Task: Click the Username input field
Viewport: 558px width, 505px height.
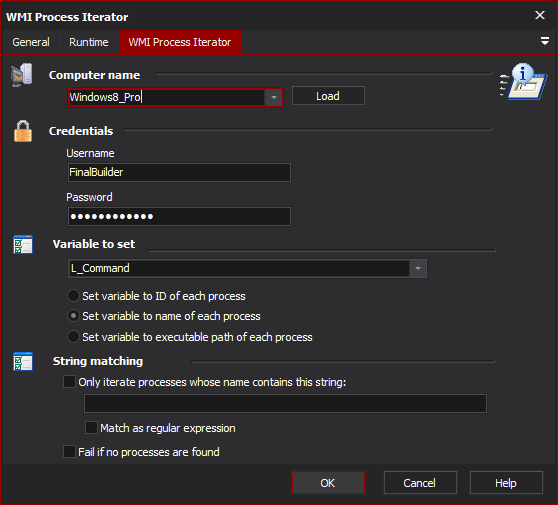Action: pyautogui.click(x=179, y=173)
